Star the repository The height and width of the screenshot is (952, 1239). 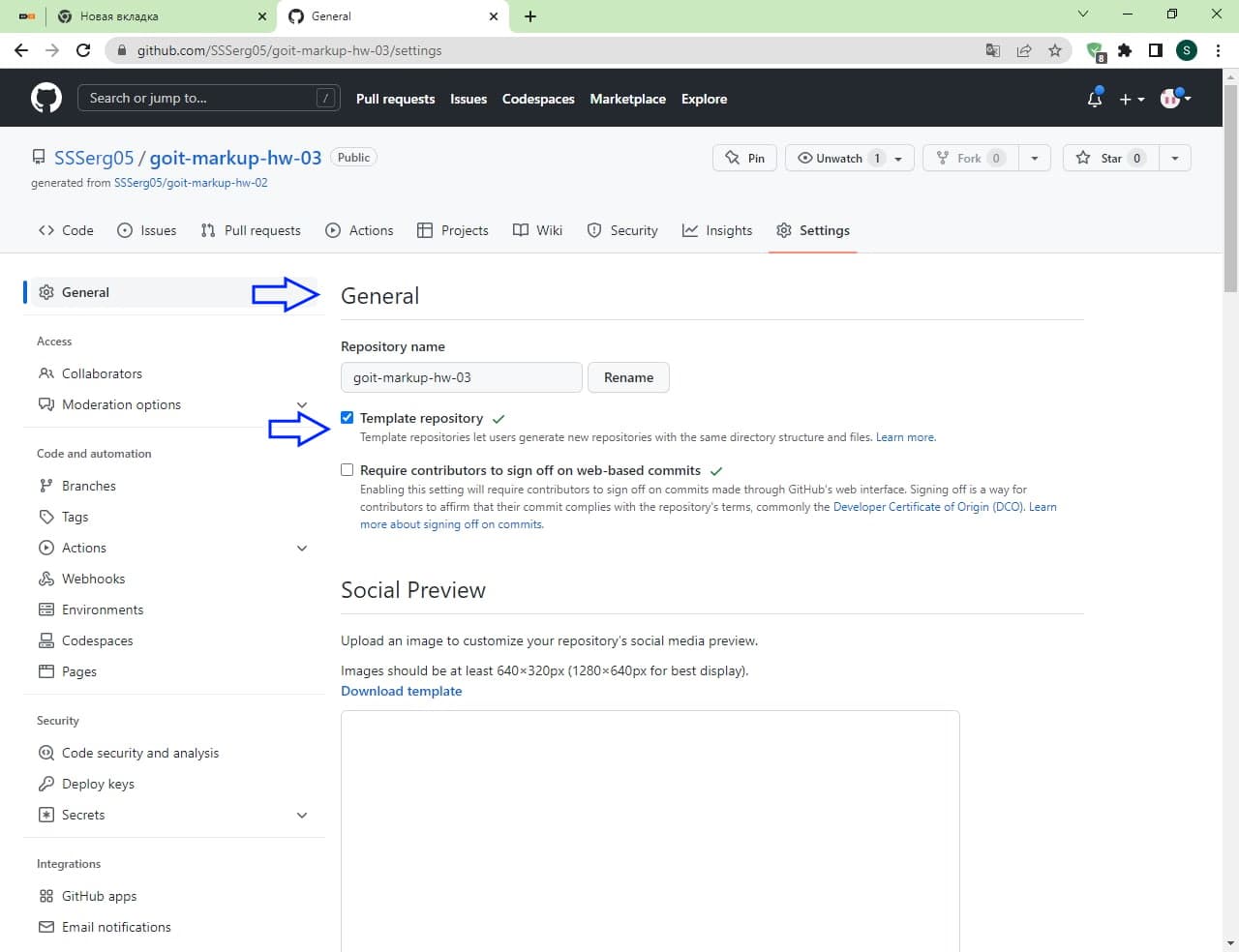tap(1111, 158)
